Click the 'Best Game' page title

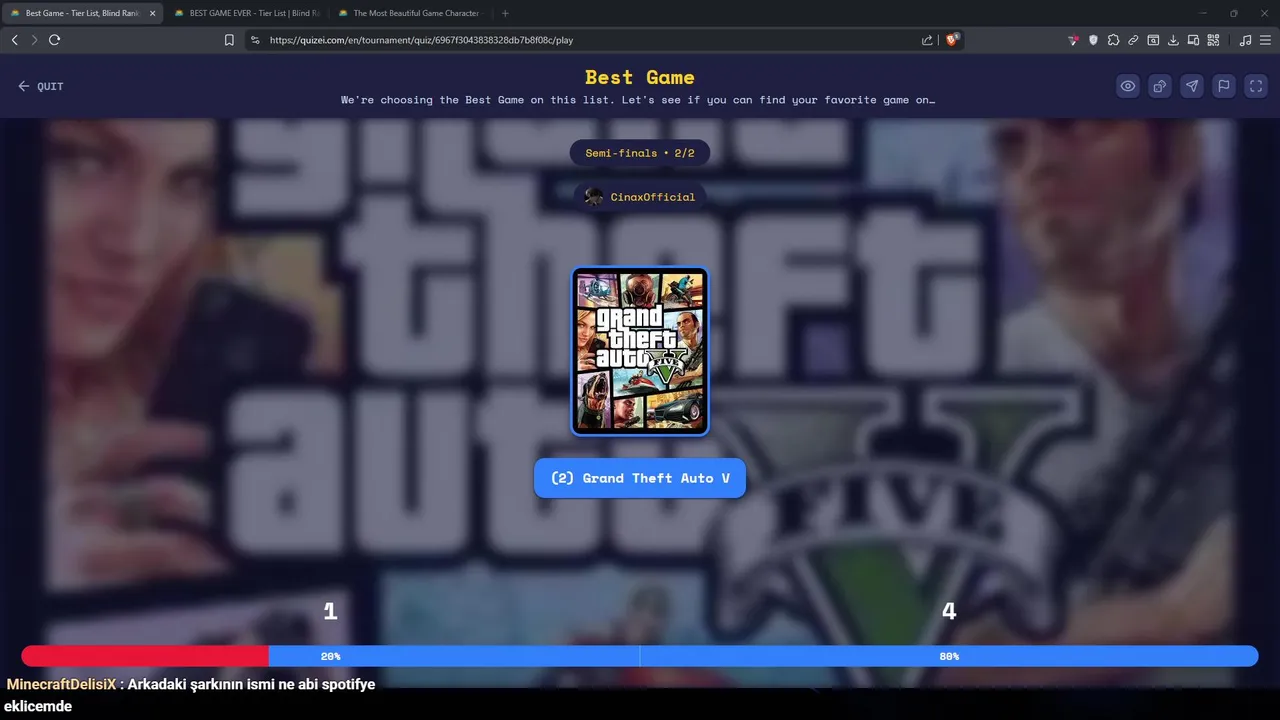(x=640, y=77)
